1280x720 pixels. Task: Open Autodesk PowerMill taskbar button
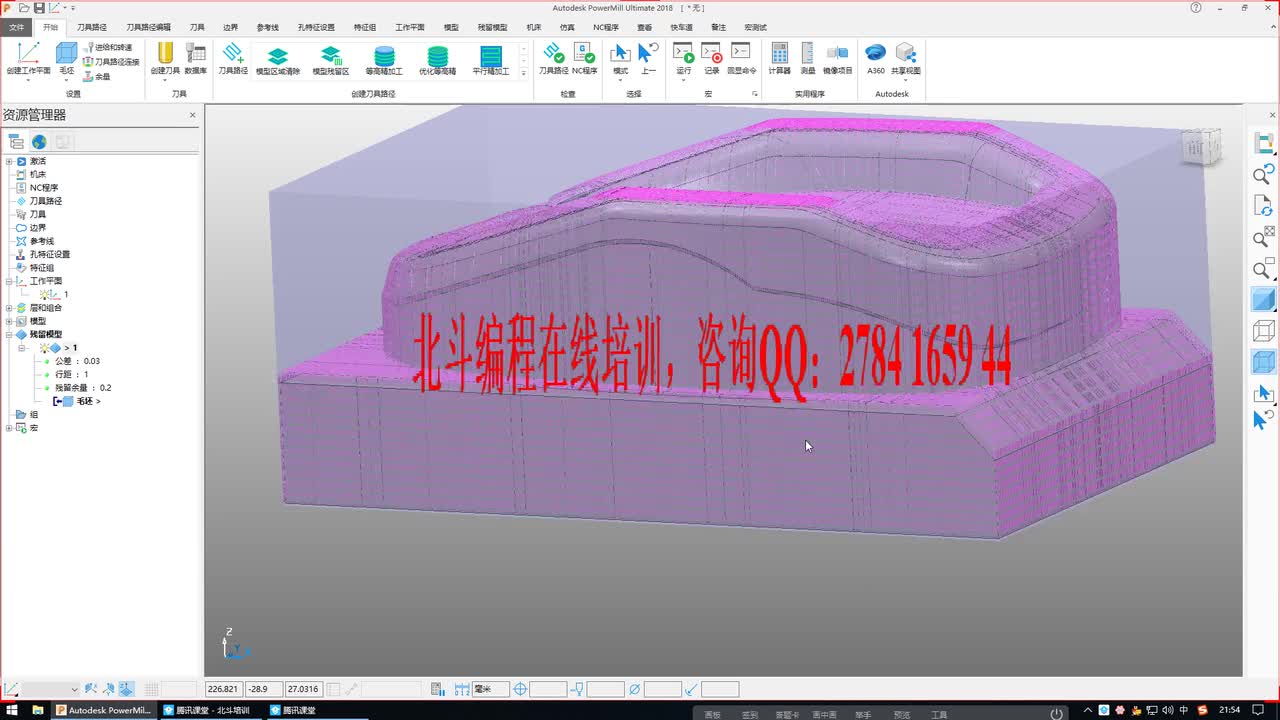pyautogui.click(x=105, y=710)
